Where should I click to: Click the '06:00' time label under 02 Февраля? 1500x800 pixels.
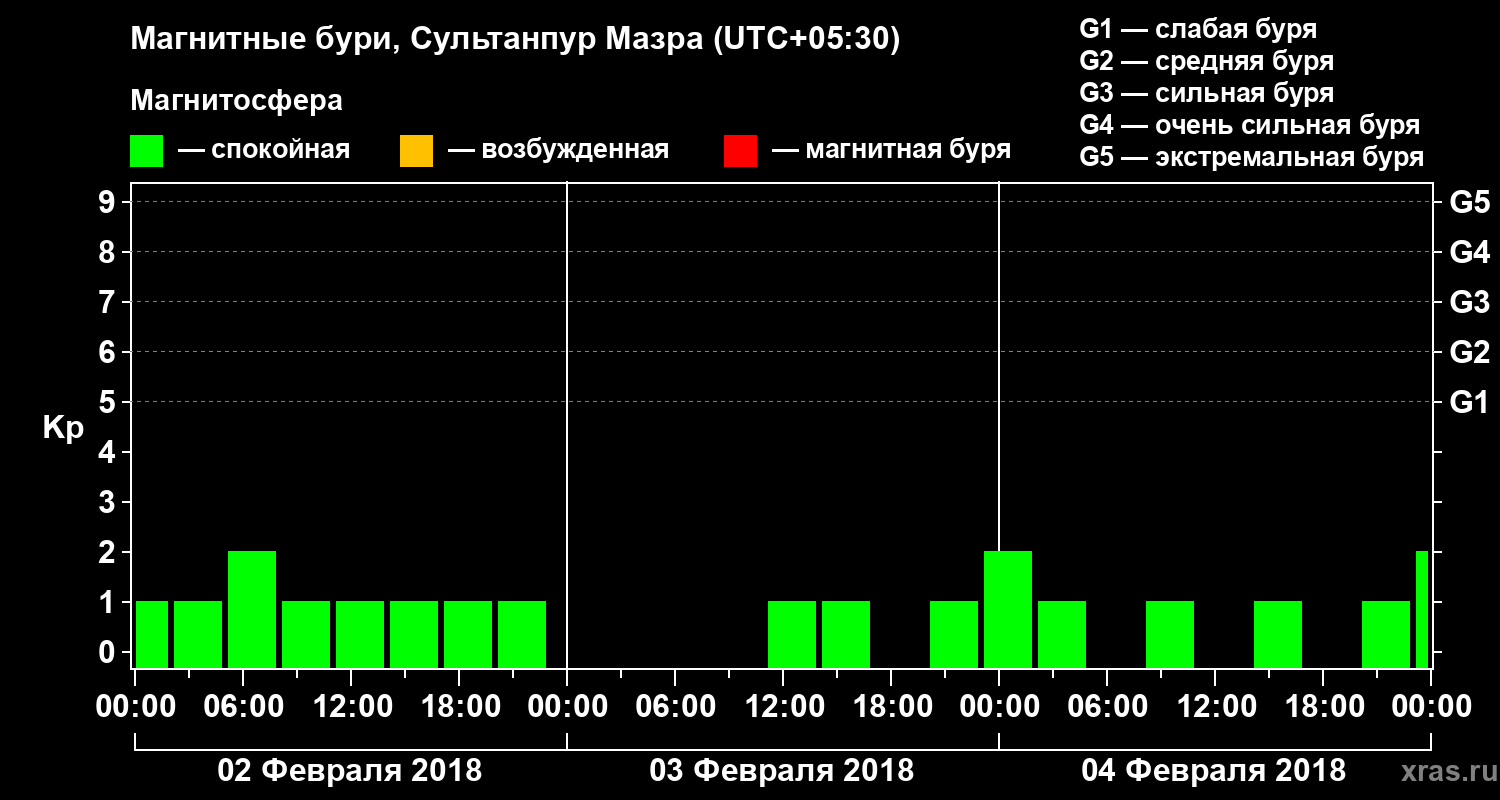click(242, 706)
